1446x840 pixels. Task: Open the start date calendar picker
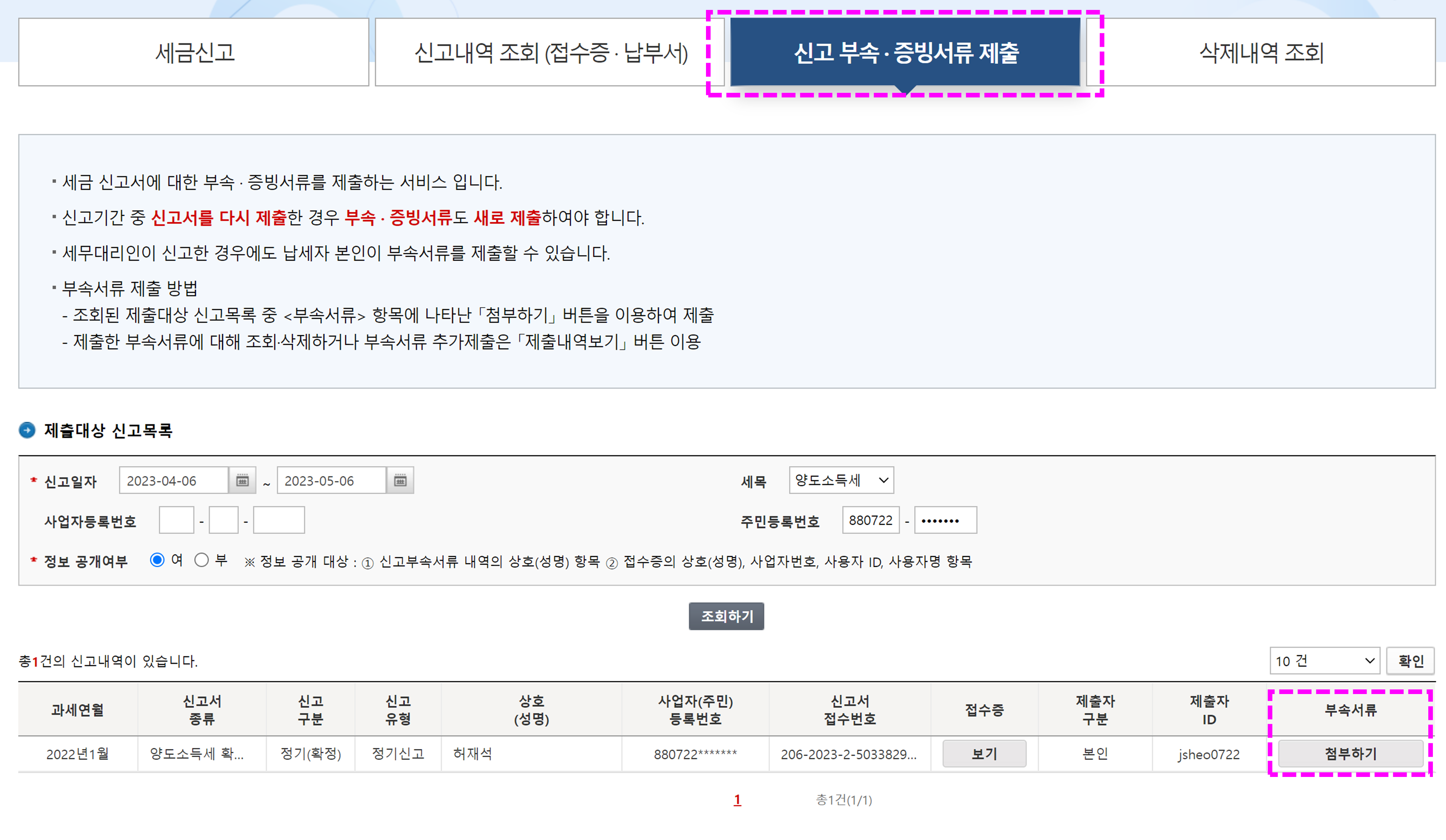coord(242,480)
